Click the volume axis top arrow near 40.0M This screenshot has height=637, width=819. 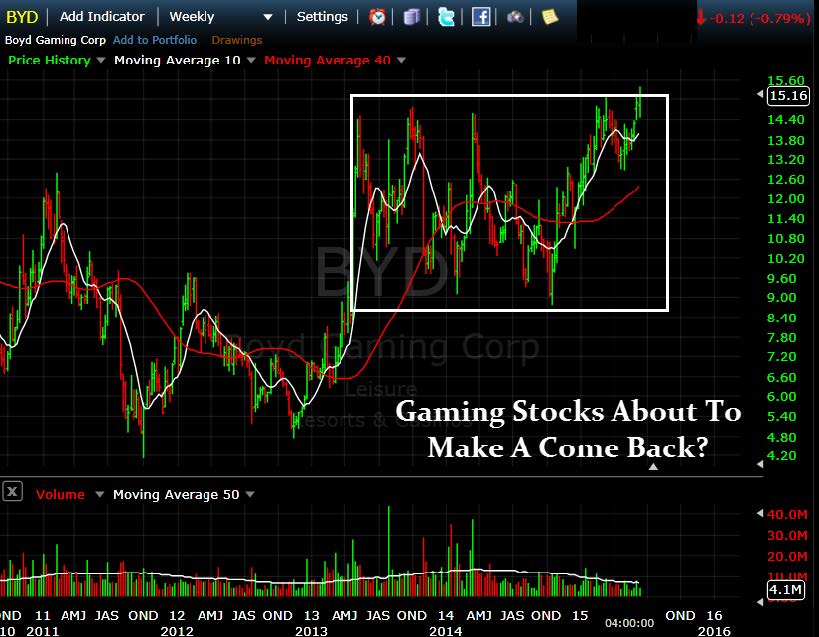pyautogui.click(x=760, y=513)
